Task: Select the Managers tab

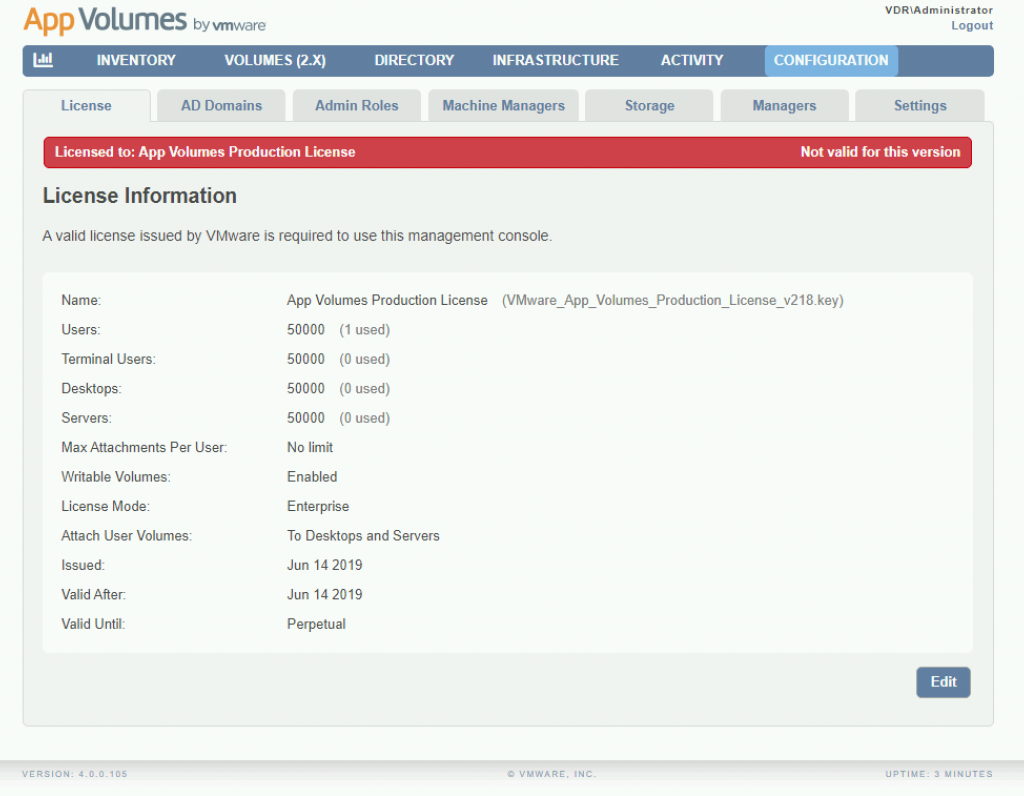Action: click(784, 105)
